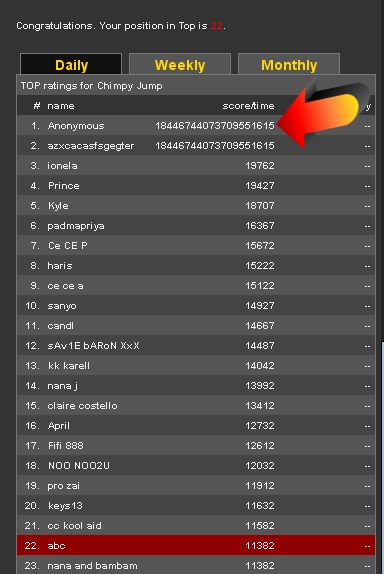Click score 15222 in haris's row
The image size is (384, 574).
pos(260,266)
